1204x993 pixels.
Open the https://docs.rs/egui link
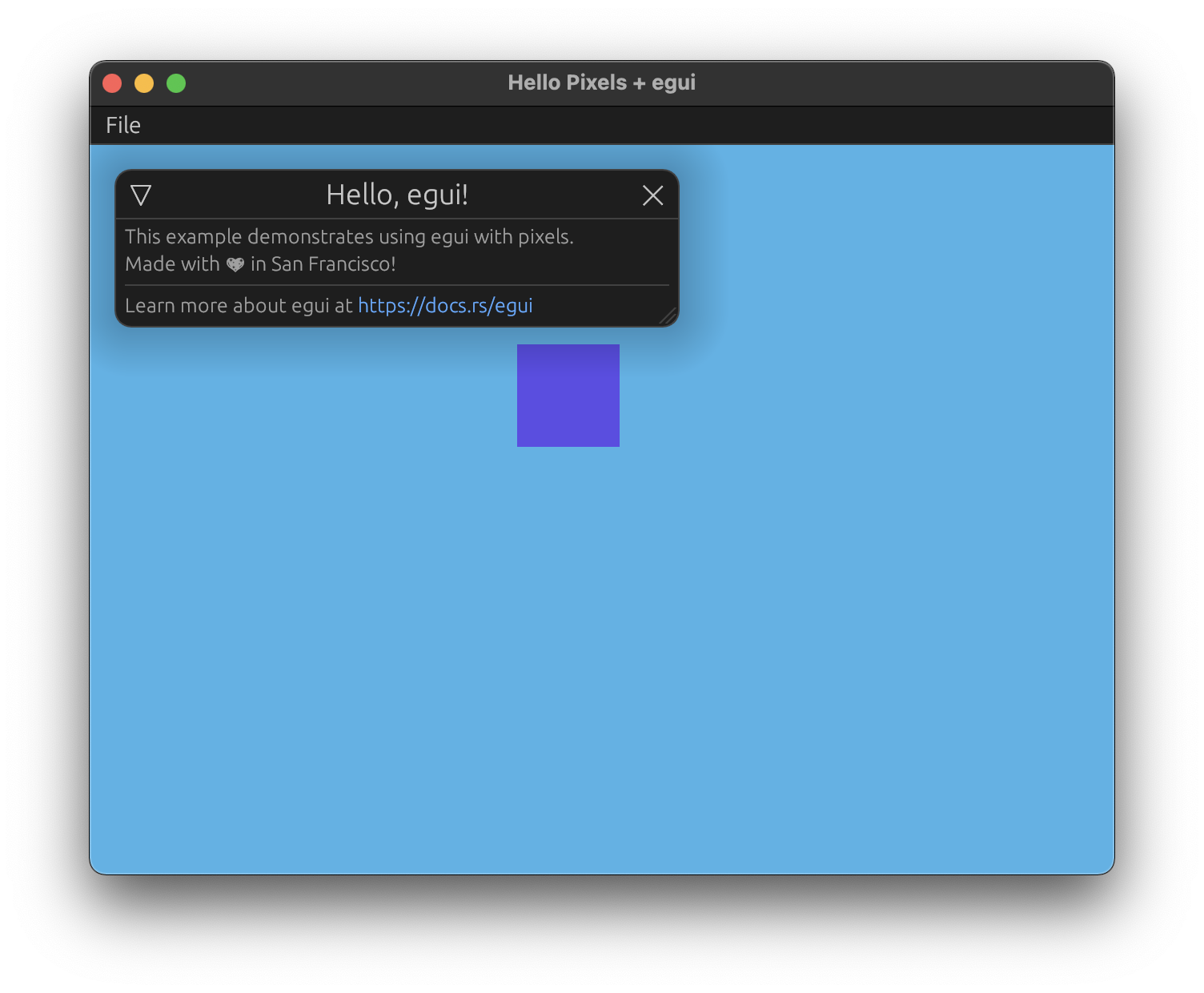coord(445,306)
